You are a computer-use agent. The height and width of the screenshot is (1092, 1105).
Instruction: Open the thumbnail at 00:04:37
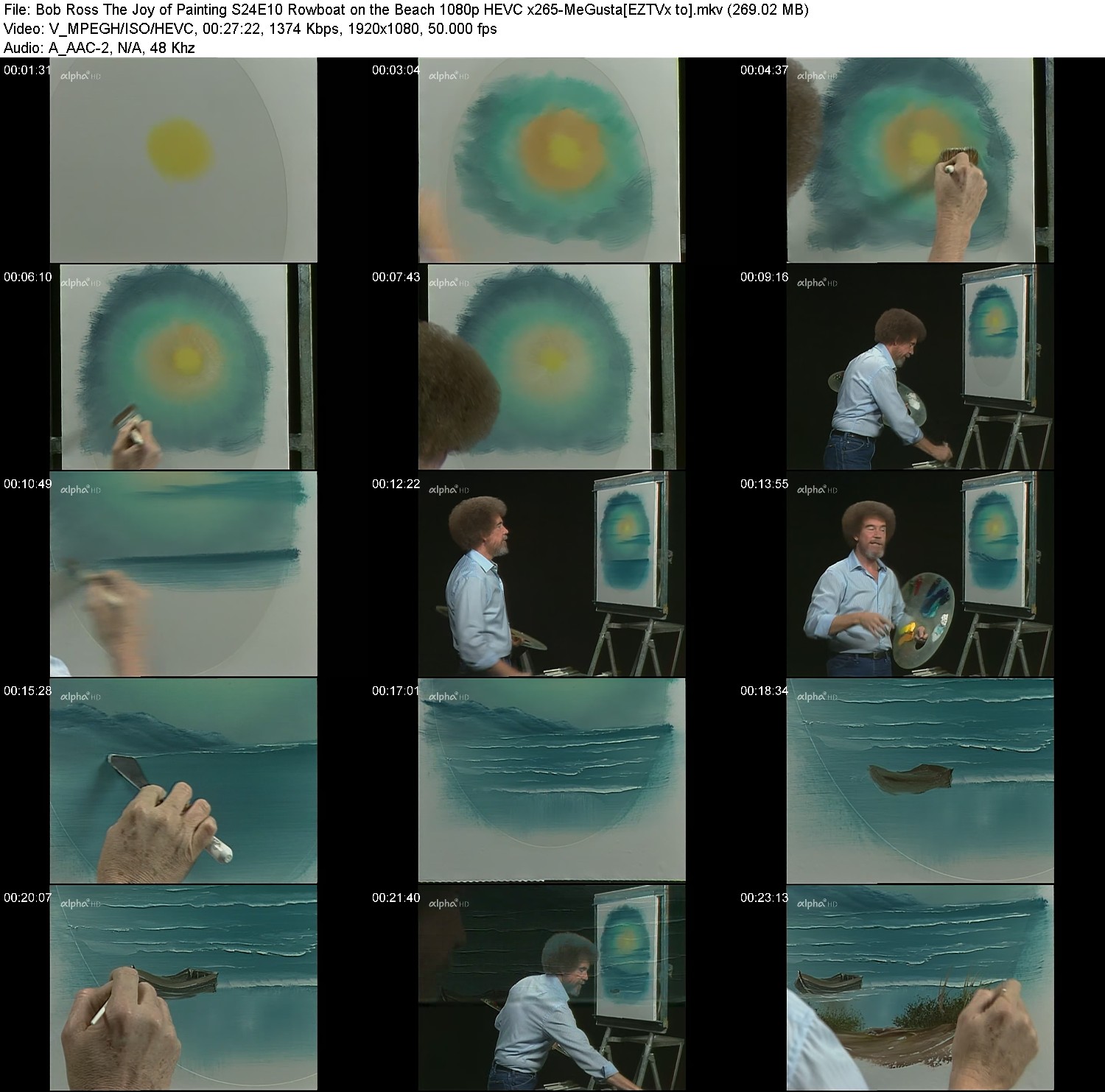coord(921,161)
